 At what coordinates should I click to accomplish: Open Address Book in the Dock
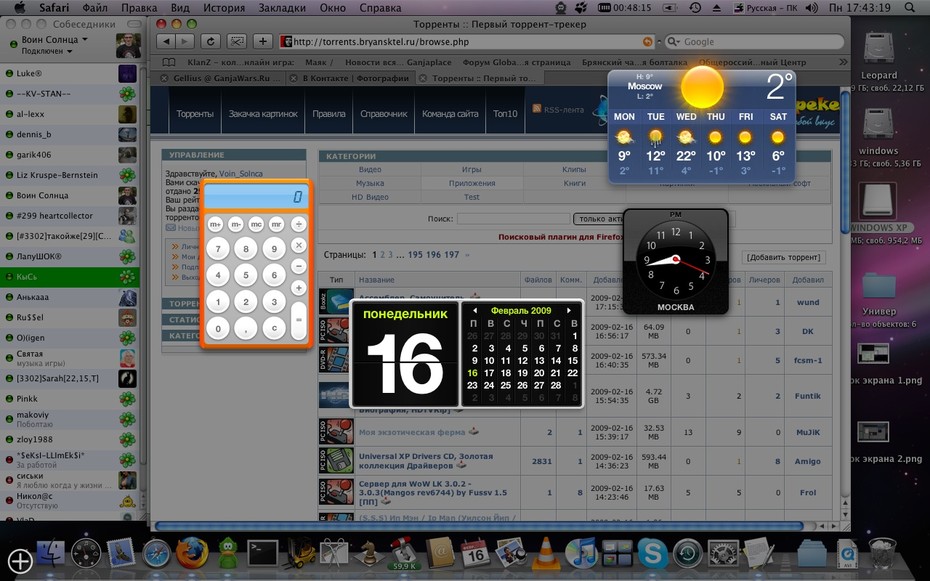coord(439,554)
